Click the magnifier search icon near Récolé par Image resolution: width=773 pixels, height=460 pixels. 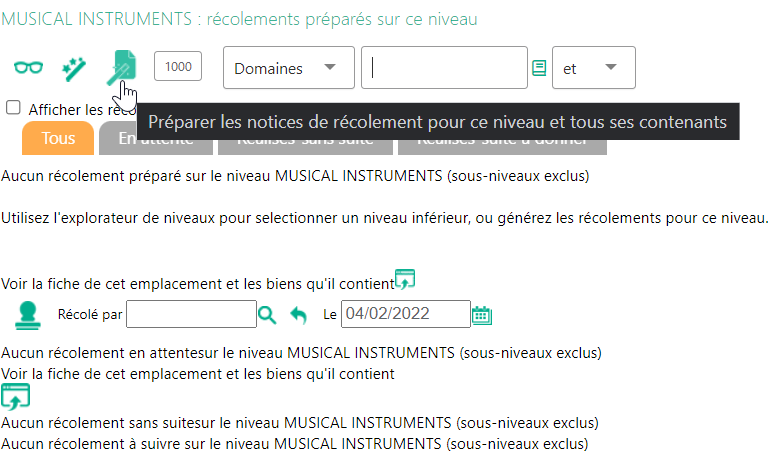pyautogui.click(x=267, y=315)
